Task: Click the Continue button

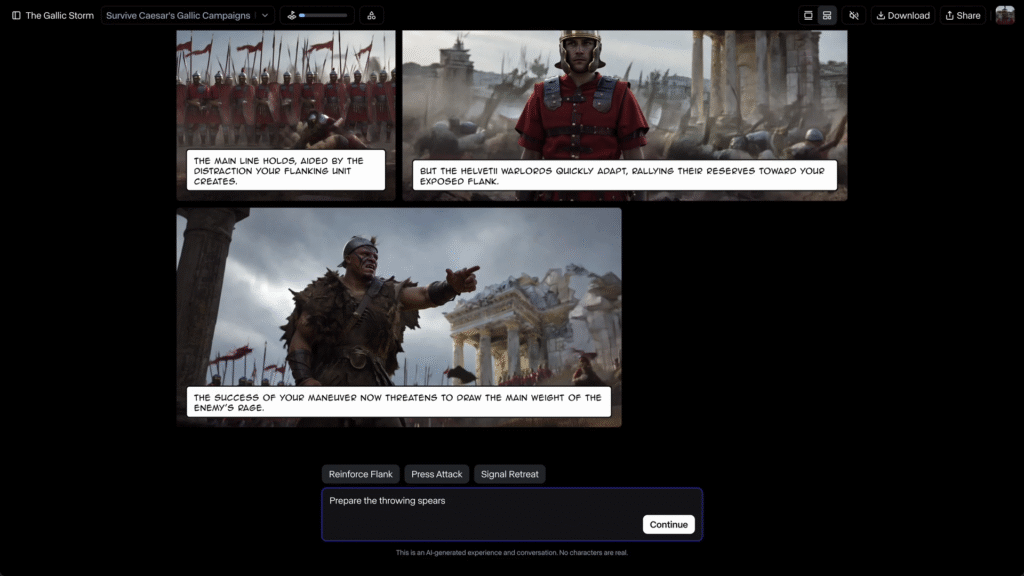Action: pyautogui.click(x=669, y=524)
